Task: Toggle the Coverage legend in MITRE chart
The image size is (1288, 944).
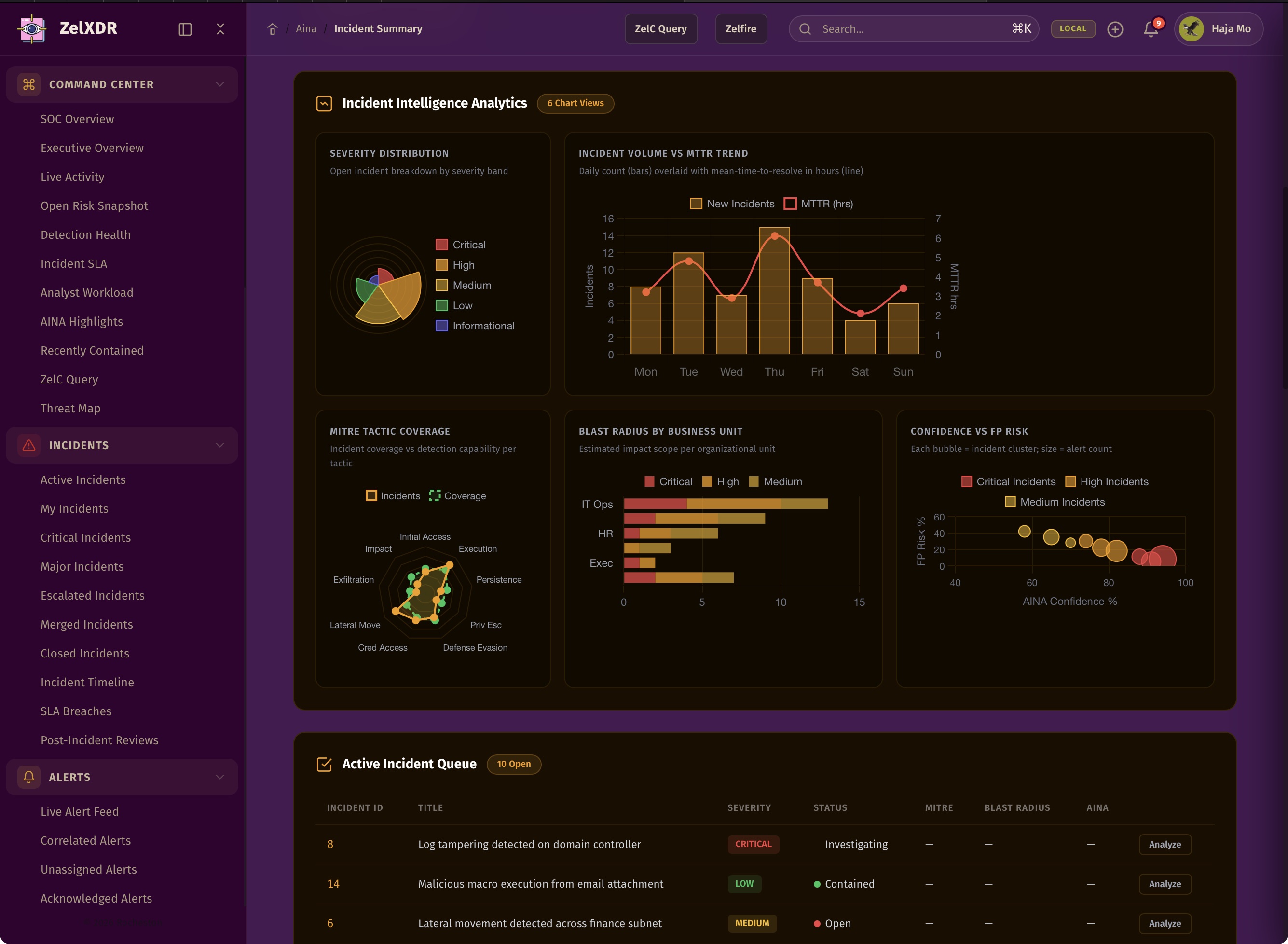Action: coord(457,496)
